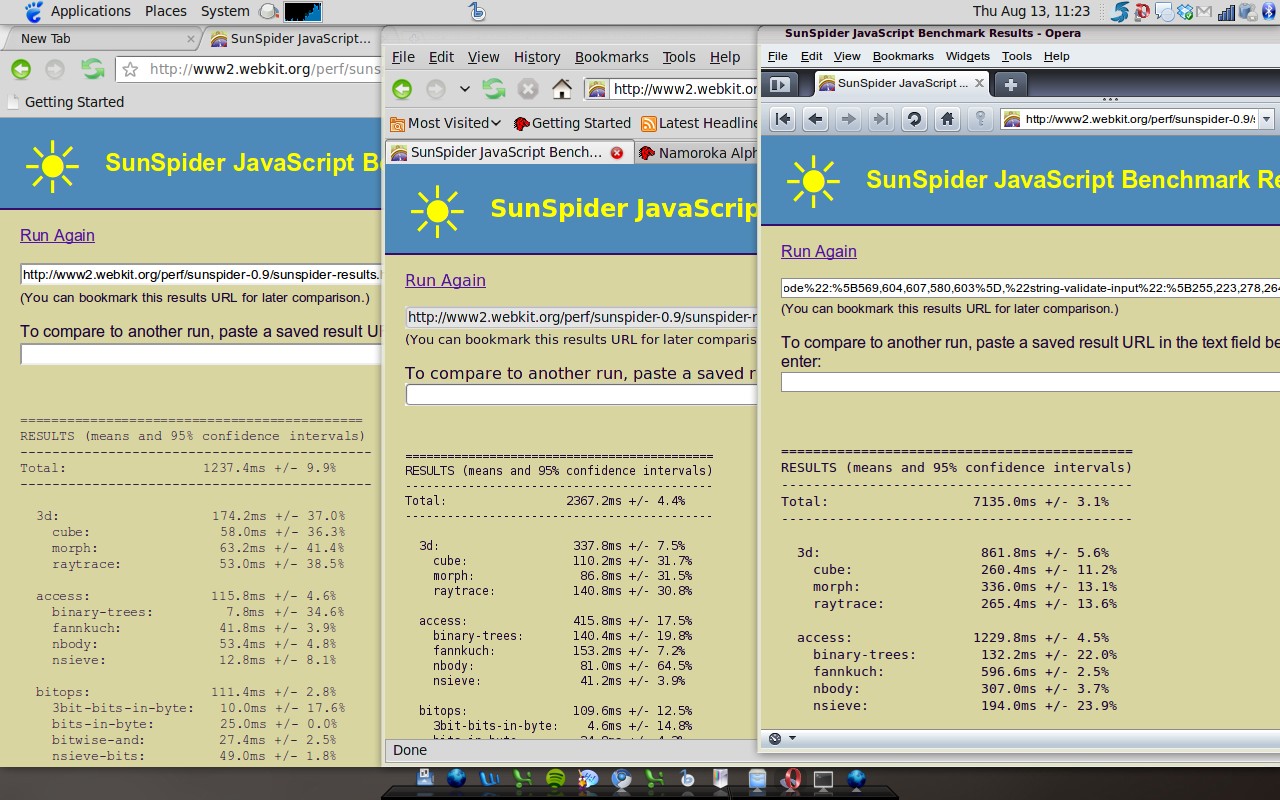Image resolution: width=1280 pixels, height=800 pixels.
Task: Open the Spotify icon in the dock
Action: tap(556, 778)
